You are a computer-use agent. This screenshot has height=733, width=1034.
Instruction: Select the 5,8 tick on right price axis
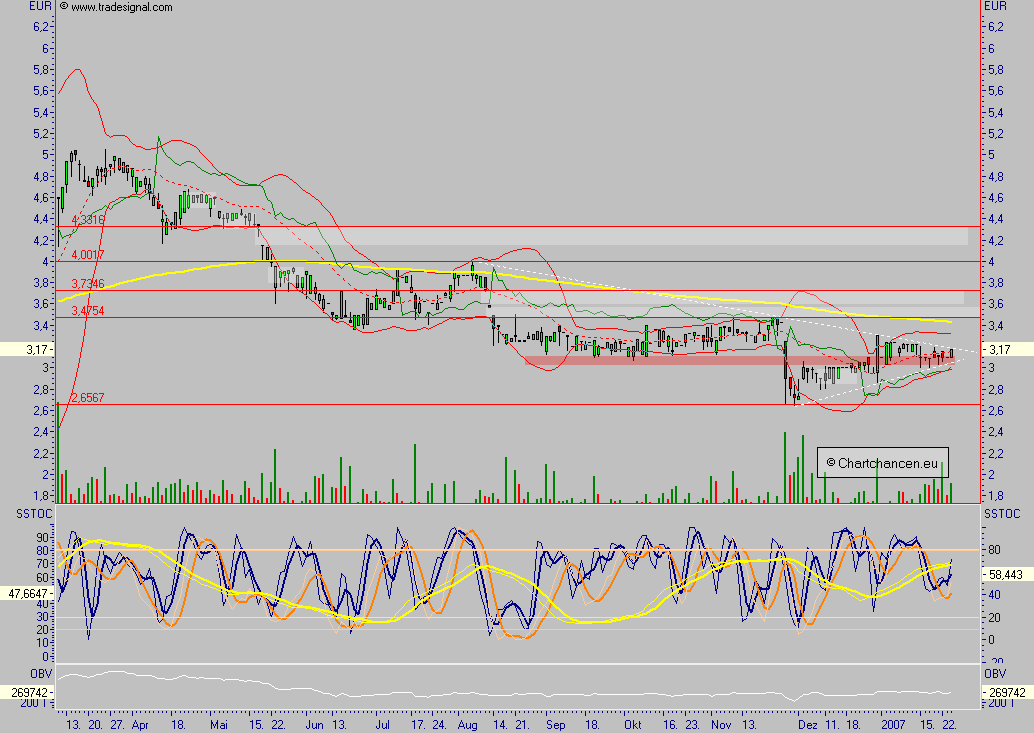tap(996, 70)
